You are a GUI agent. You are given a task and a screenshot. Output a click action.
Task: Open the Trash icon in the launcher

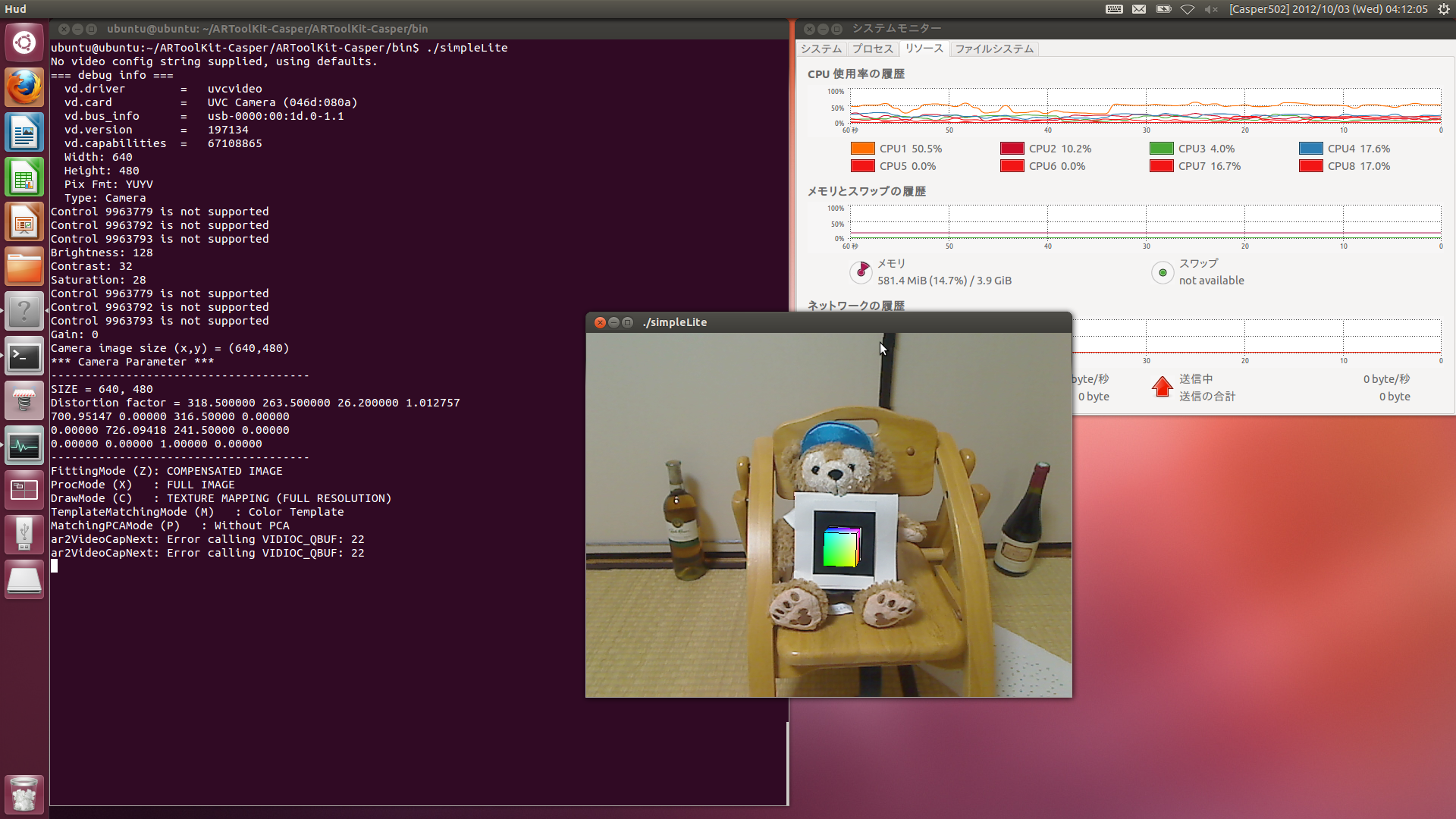click(x=24, y=794)
